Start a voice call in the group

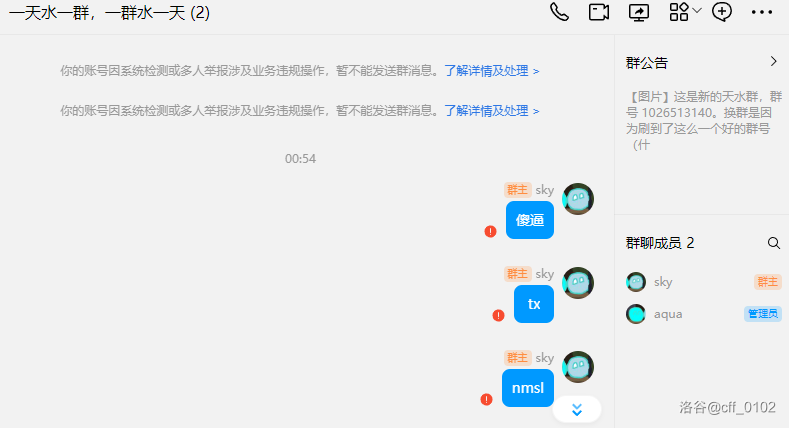click(559, 12)
